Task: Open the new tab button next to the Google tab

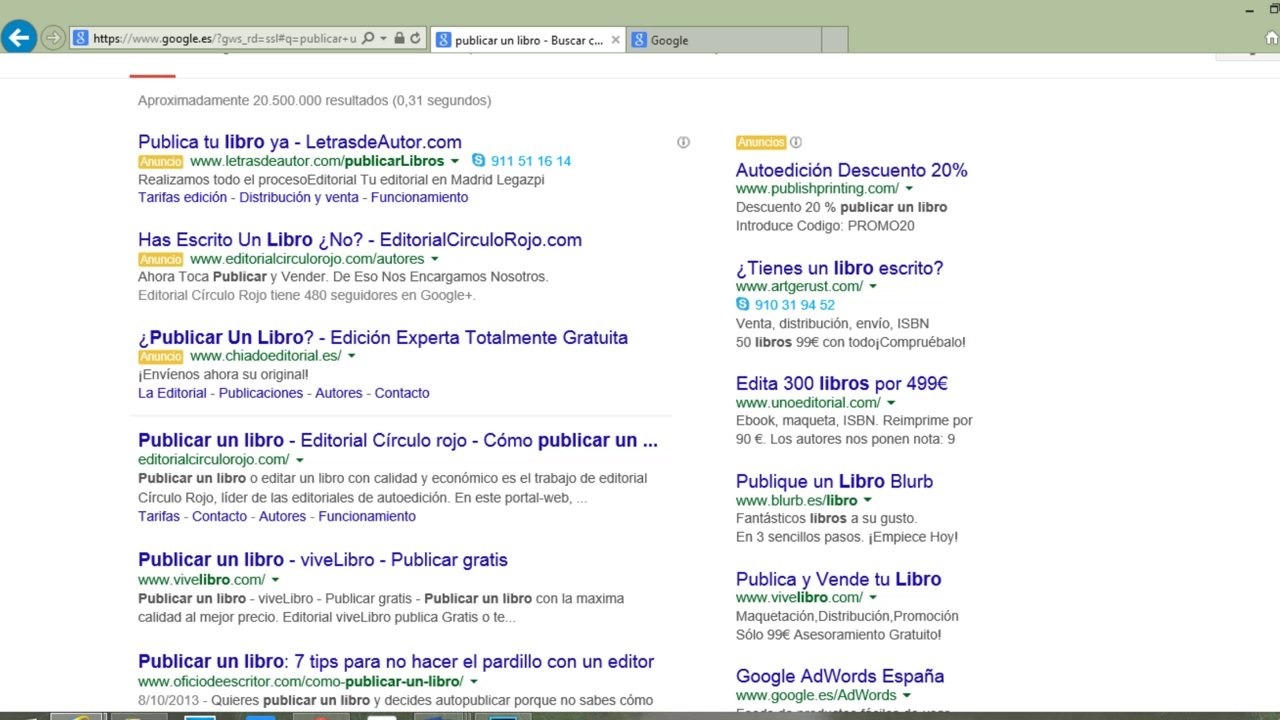Action: (835, 40)
